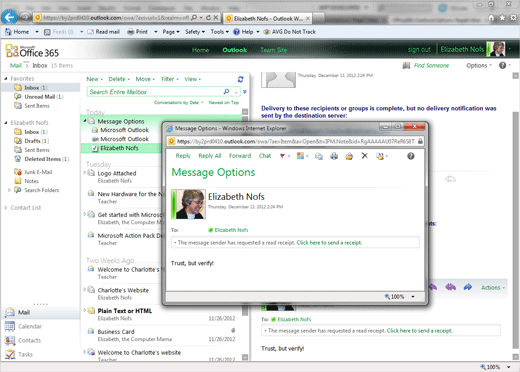Open the Filter dropdown in mail toolbar
Viewport: 520px width, 372px height.
coord(170,79)
